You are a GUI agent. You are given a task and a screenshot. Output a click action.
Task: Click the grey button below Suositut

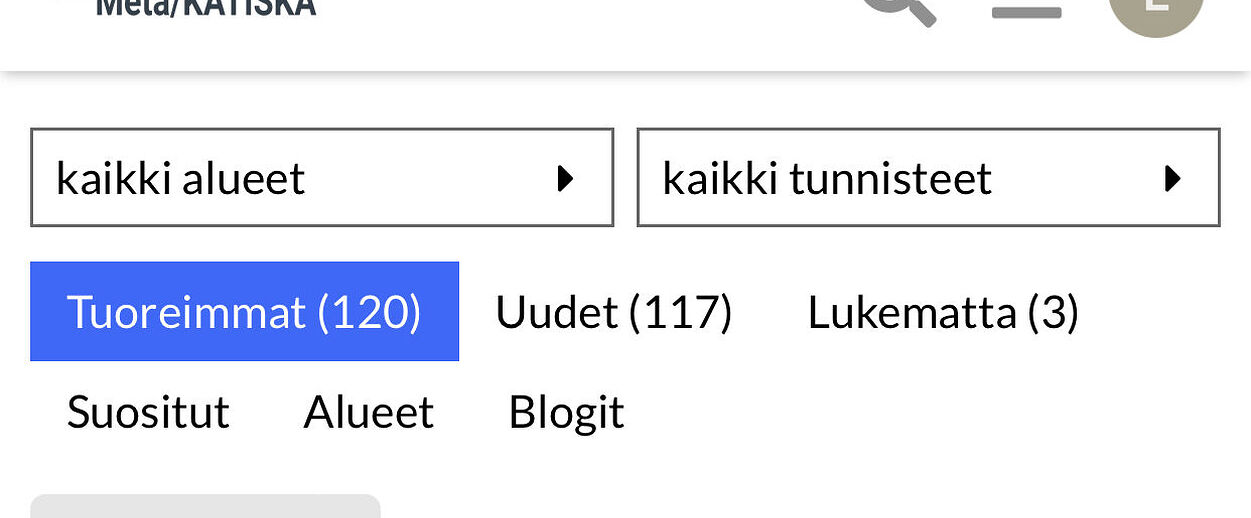205,507
